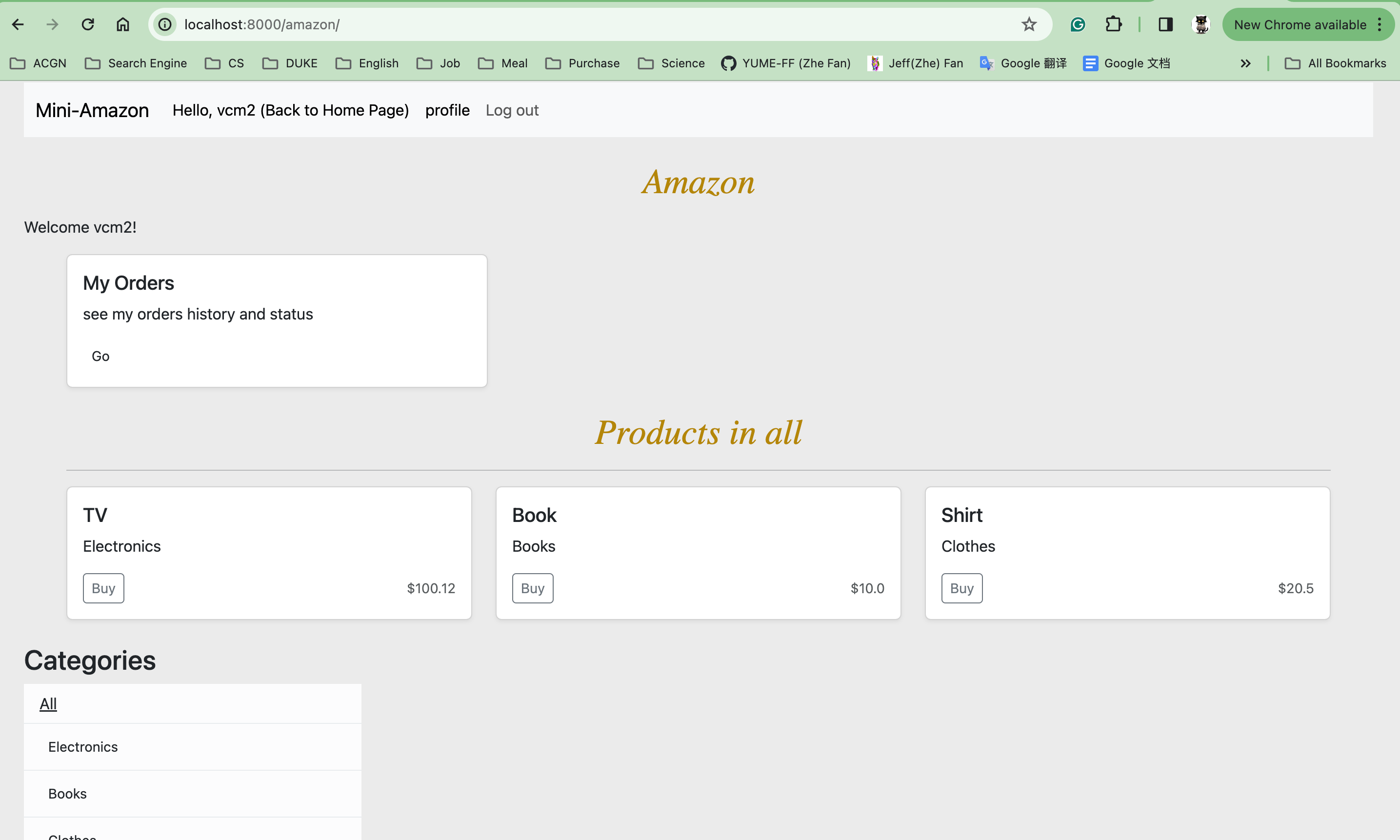Click the Book product title
Screen dimensions: 1400x840
tap(534, 515)
